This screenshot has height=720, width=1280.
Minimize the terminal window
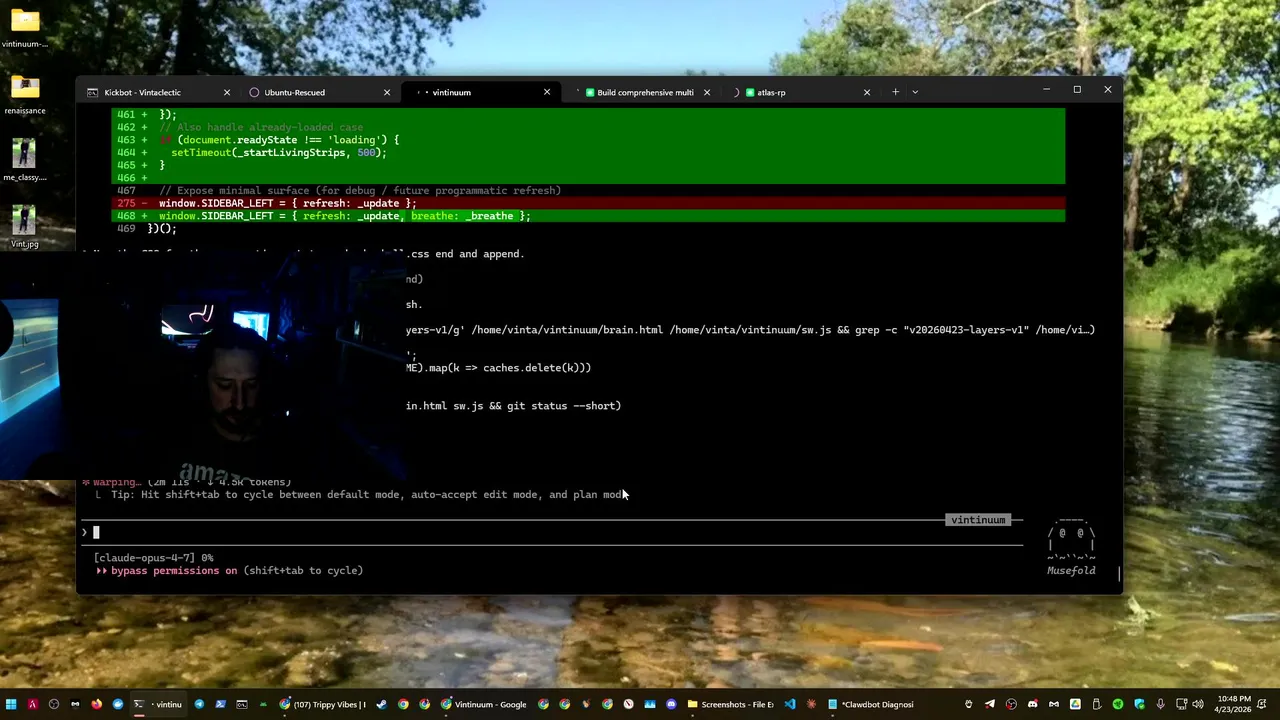click(1046, 90)
